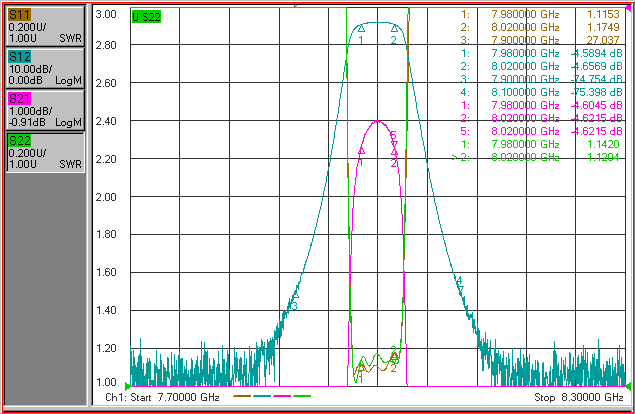Click marker 1 triangle on the teal S12 trace
The image size is (635, 414).
361,28
